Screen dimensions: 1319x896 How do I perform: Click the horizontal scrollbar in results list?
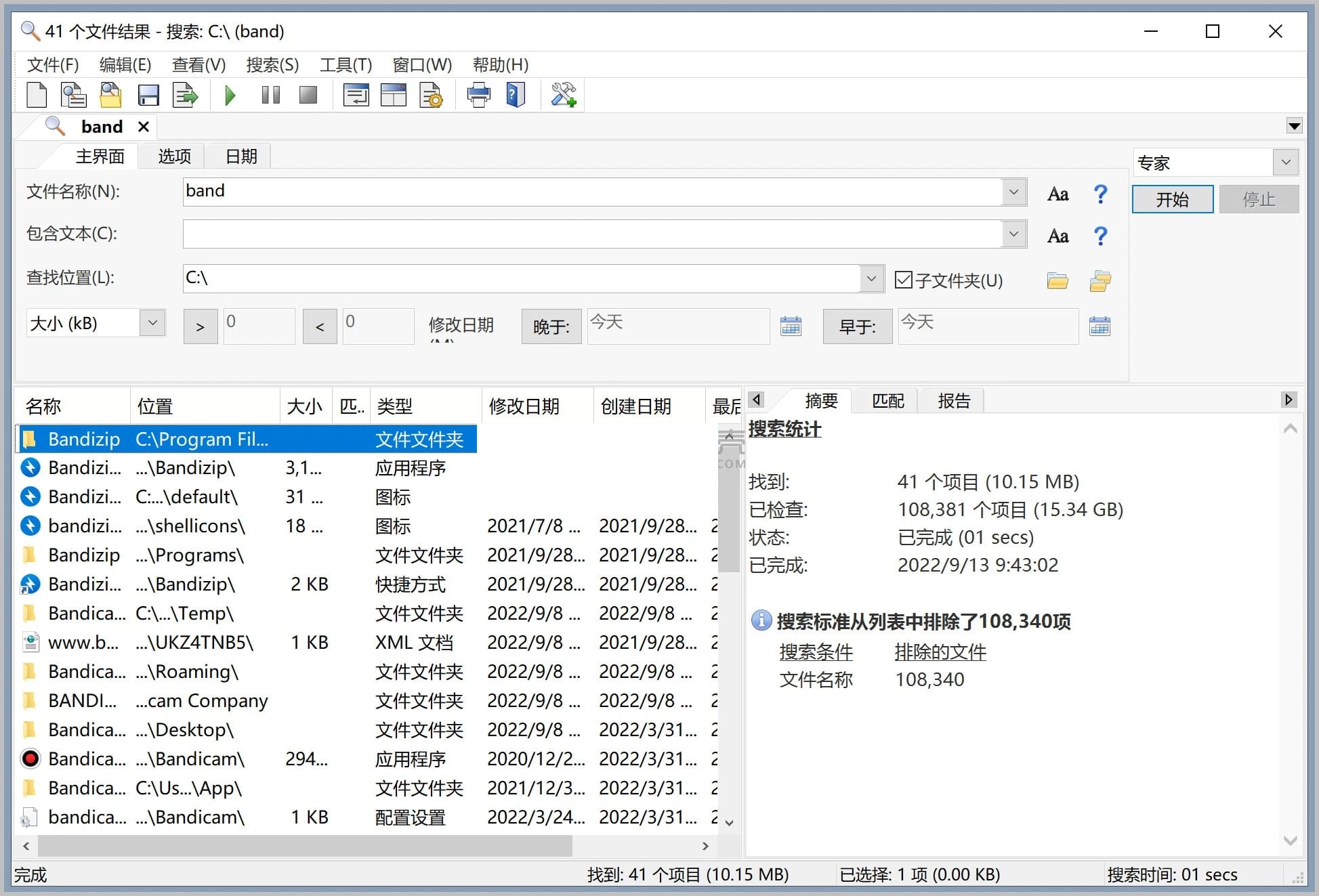pyautogui.click(x=305, y=845)
